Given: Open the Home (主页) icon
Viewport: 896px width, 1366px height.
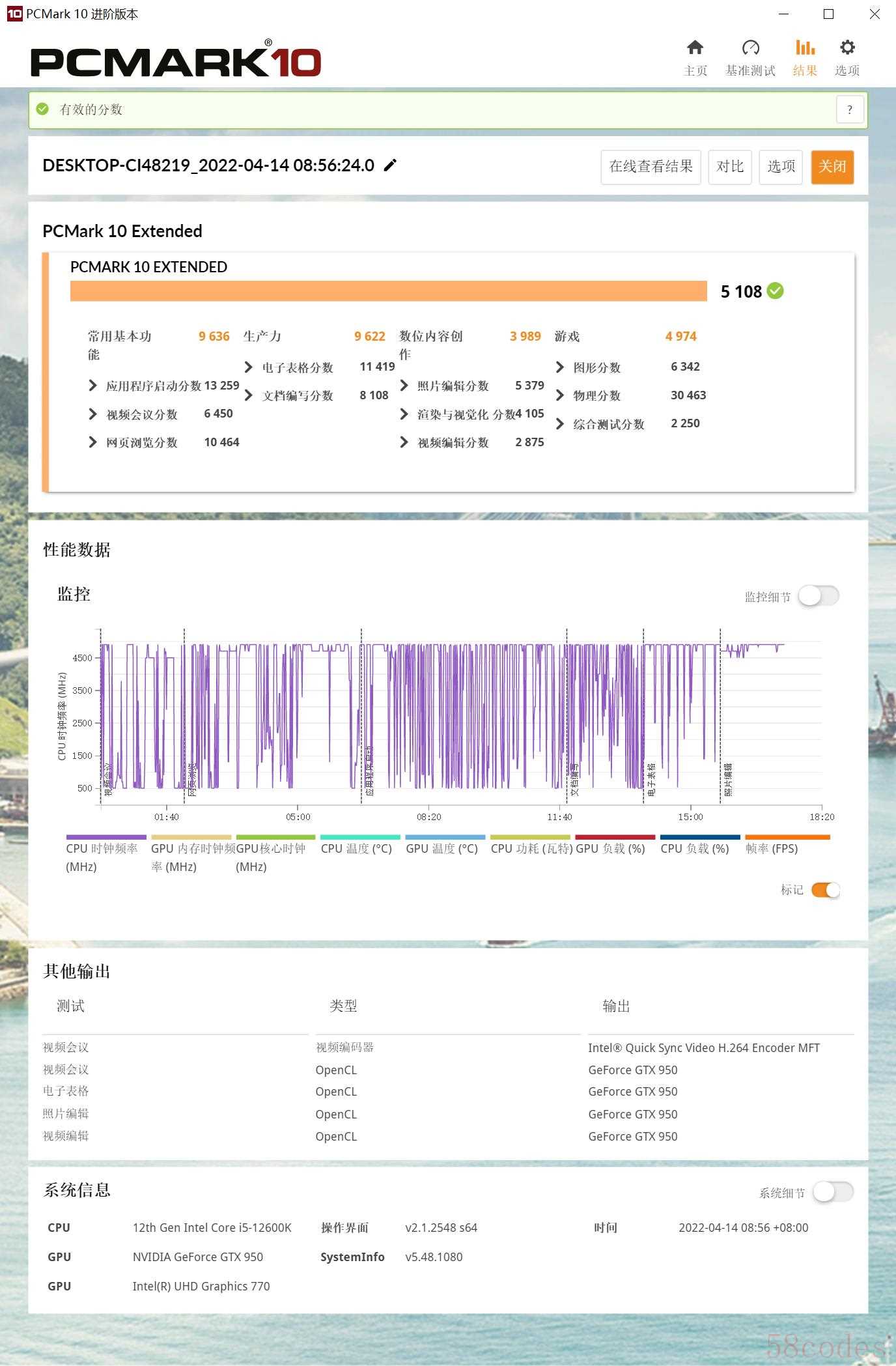Looking at the screenshot, I should [x=695, y=48].
